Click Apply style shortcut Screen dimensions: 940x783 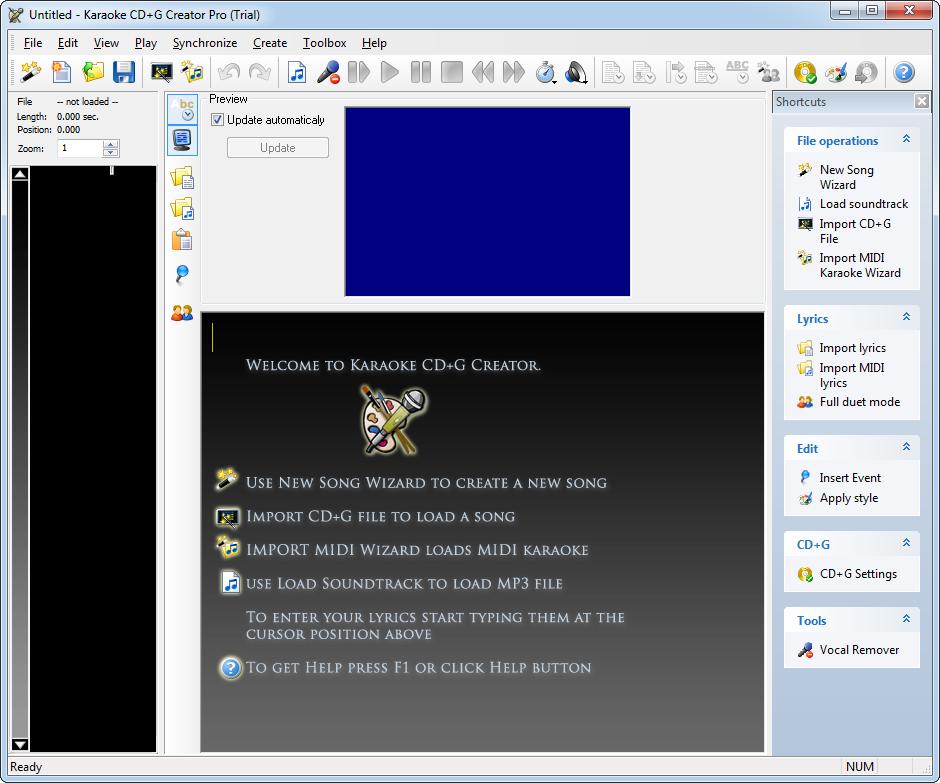coord(849,498)
